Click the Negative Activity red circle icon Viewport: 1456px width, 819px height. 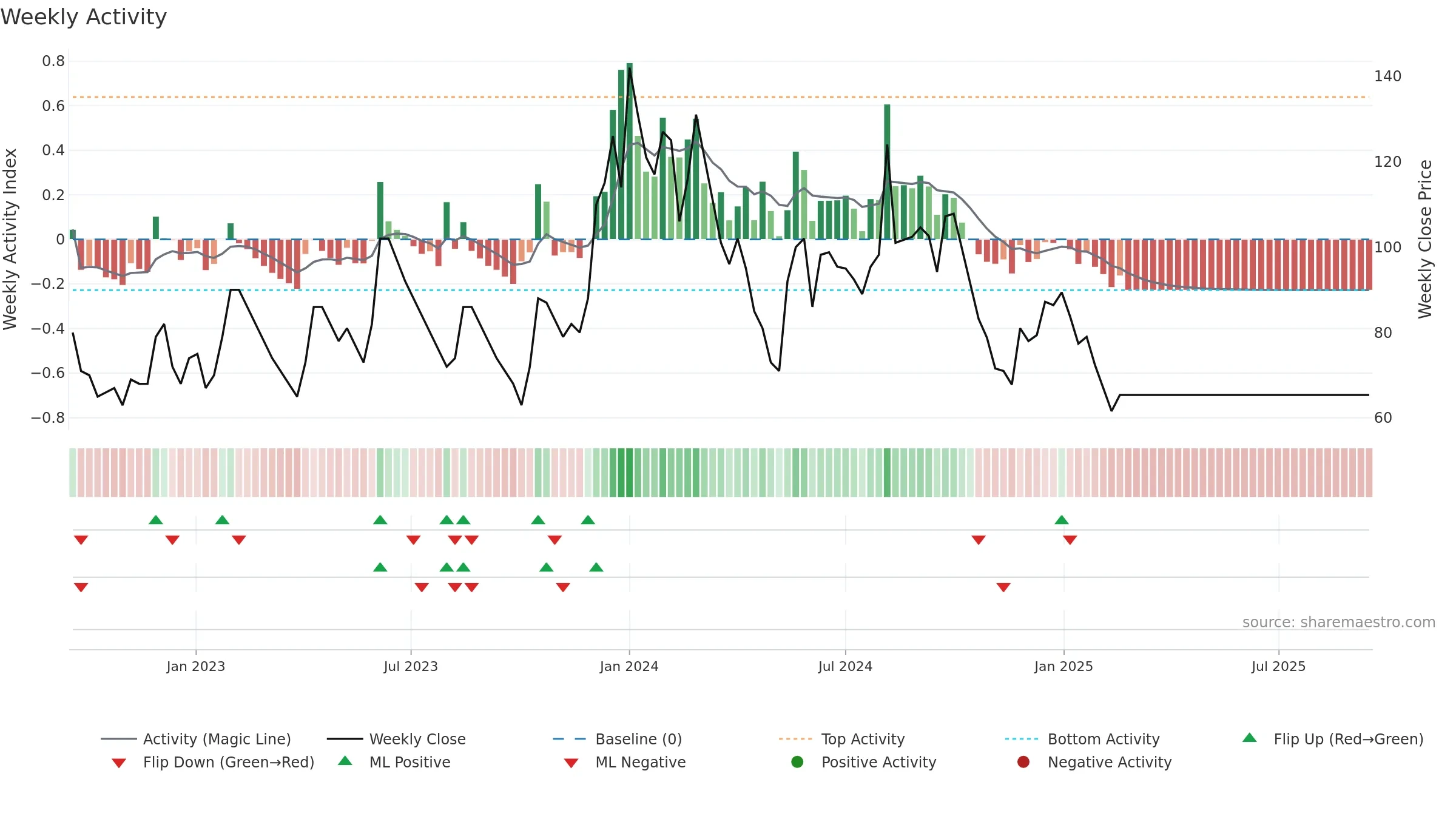pos(1023,761)
